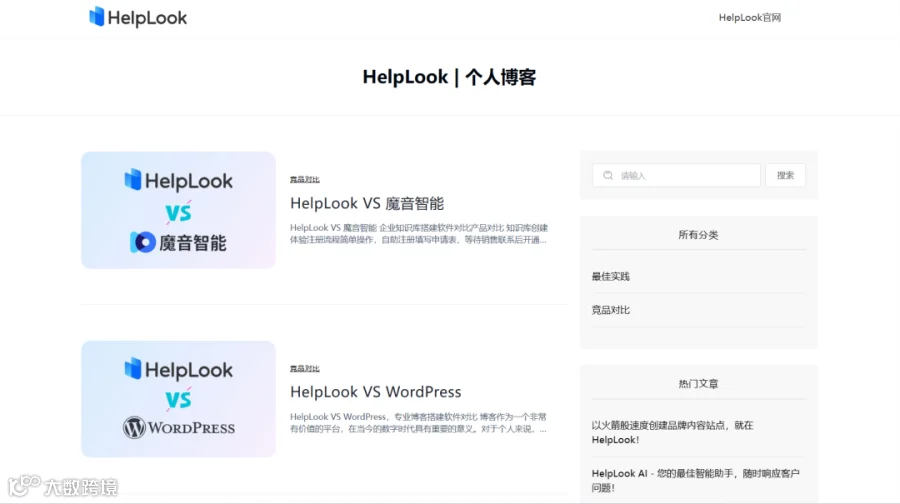Click the WordPress article excerpt text

tap(418, 422)
